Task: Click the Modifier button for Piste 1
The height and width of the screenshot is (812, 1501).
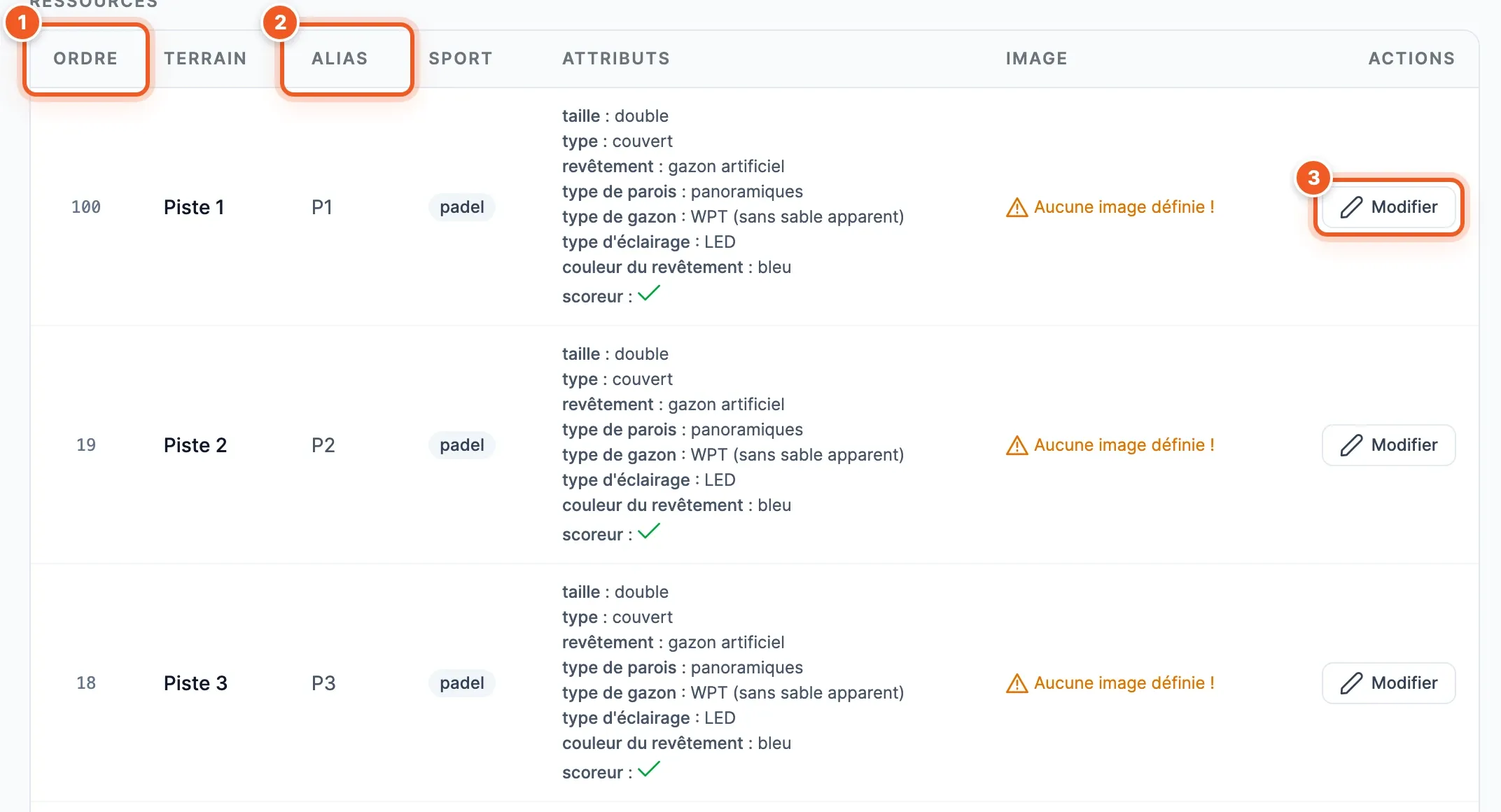Action: tap(1388, 207)
